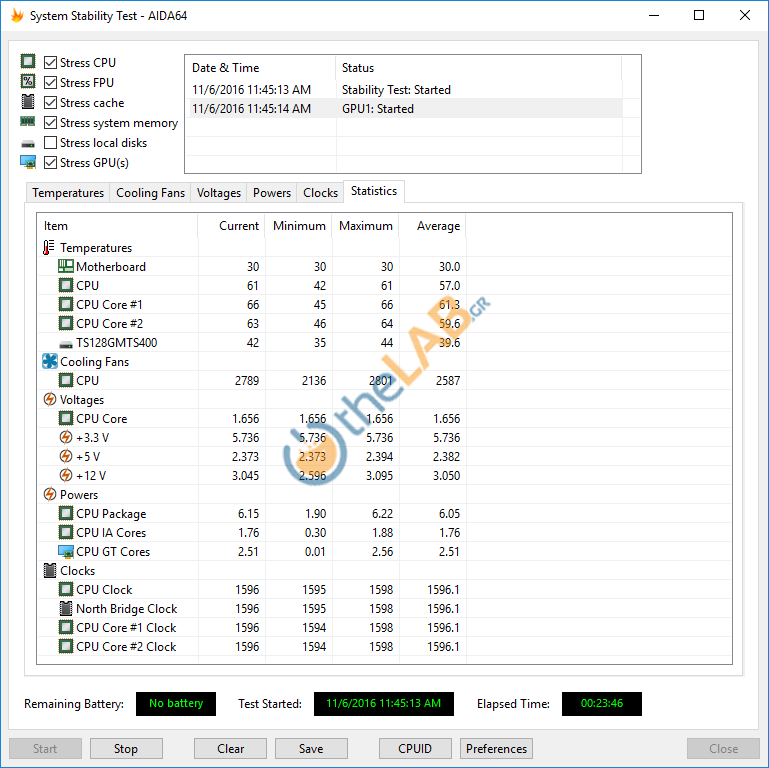Click the elapsed time '00:23:46' display

pyautogui.click(x=602, y=703)
